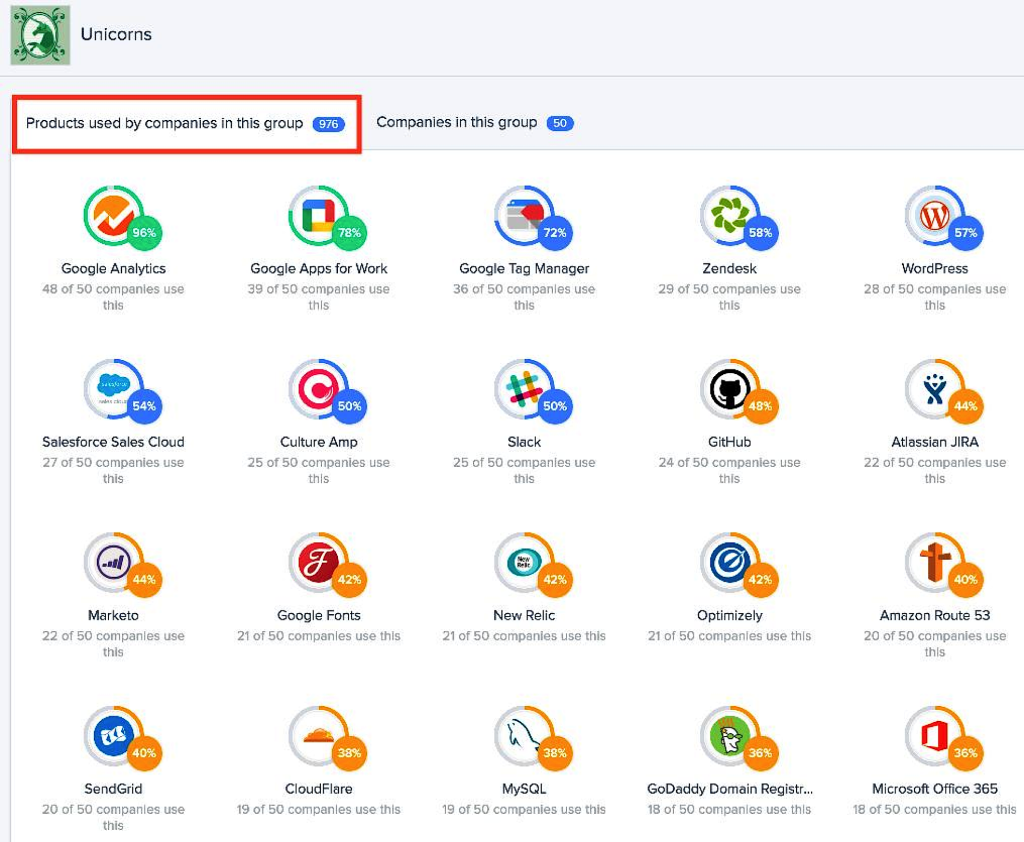Screen dimensions: 1024x842
Task: Click the Zendesk logo icon
Action: [729, 216]
